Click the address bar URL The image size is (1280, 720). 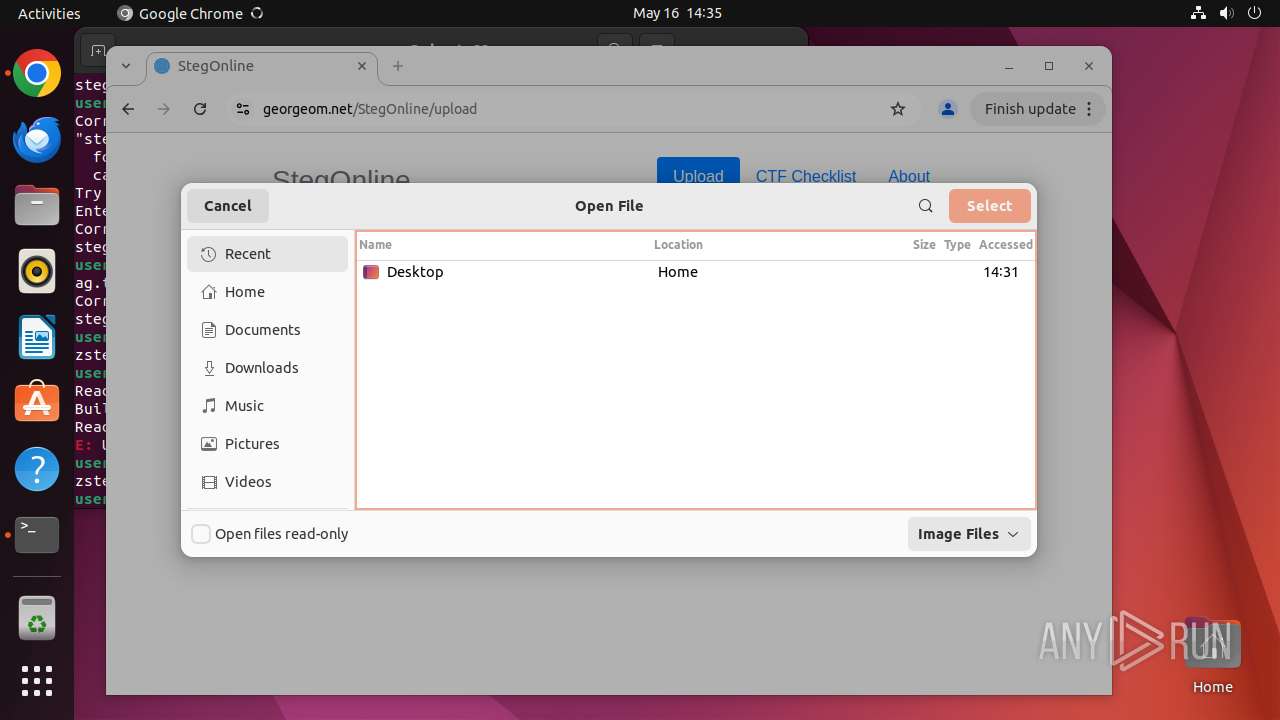(370, 109)
